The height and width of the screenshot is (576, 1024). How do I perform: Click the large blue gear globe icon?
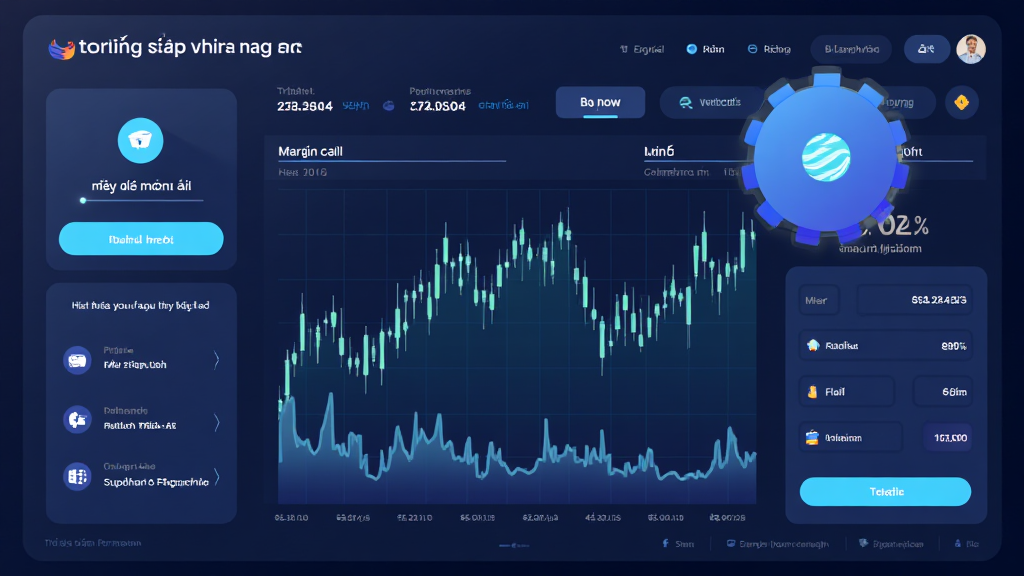click(x=826, y=158)
